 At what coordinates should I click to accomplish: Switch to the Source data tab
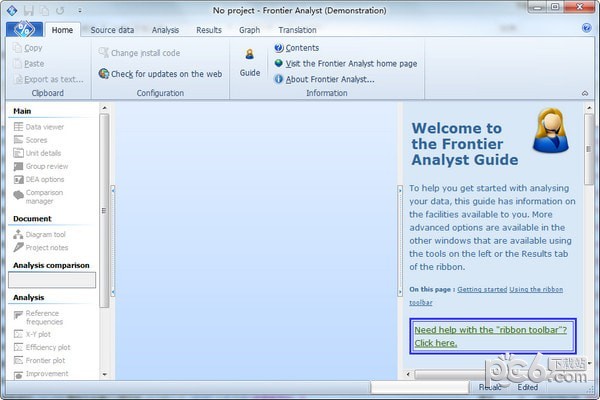pos(112,30)
